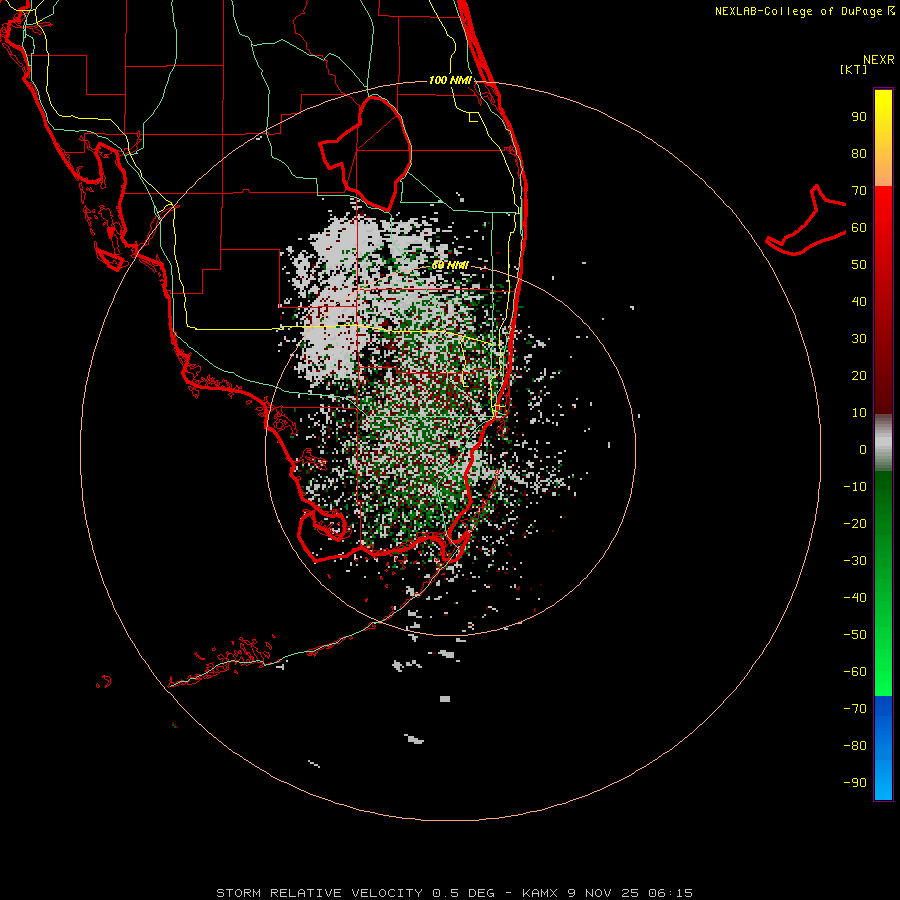The image size is (900, 900).
Task: Click the -70 scale value
Action: [855, 709]
